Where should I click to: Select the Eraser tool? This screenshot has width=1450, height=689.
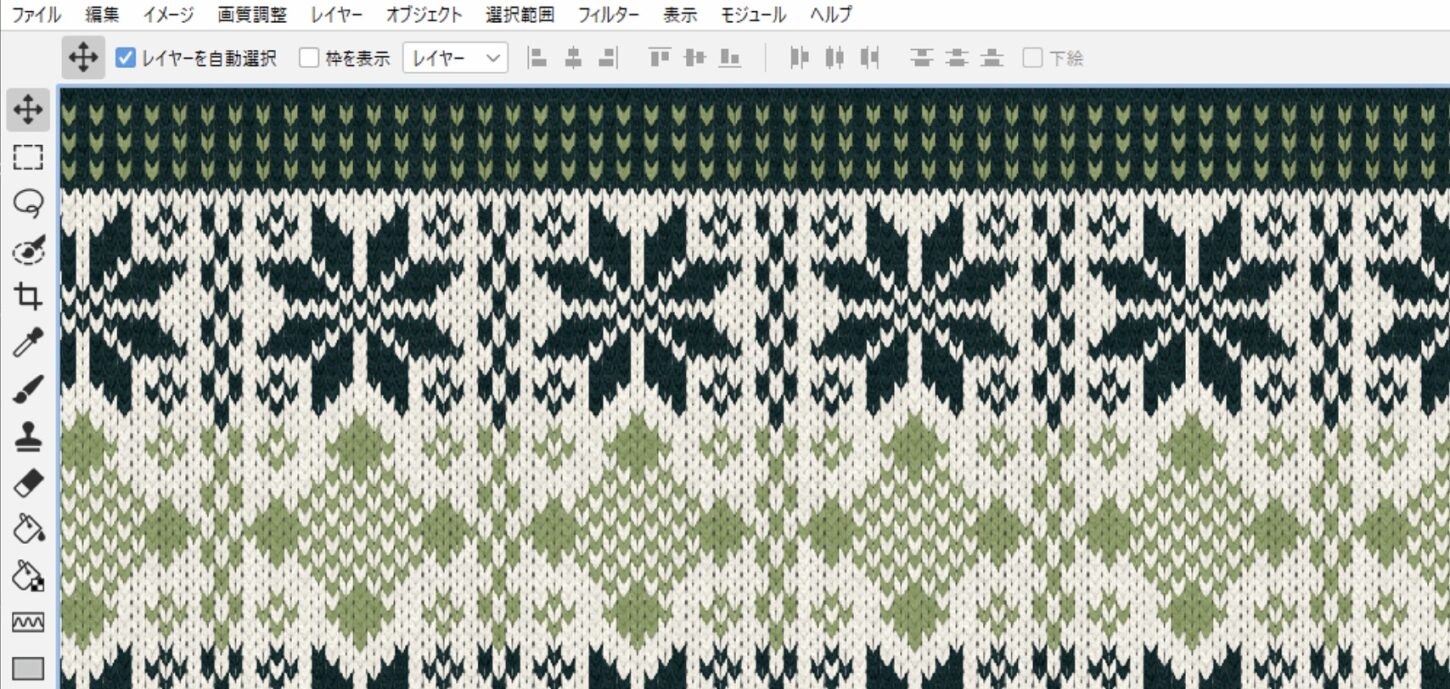tap(28, 483)
